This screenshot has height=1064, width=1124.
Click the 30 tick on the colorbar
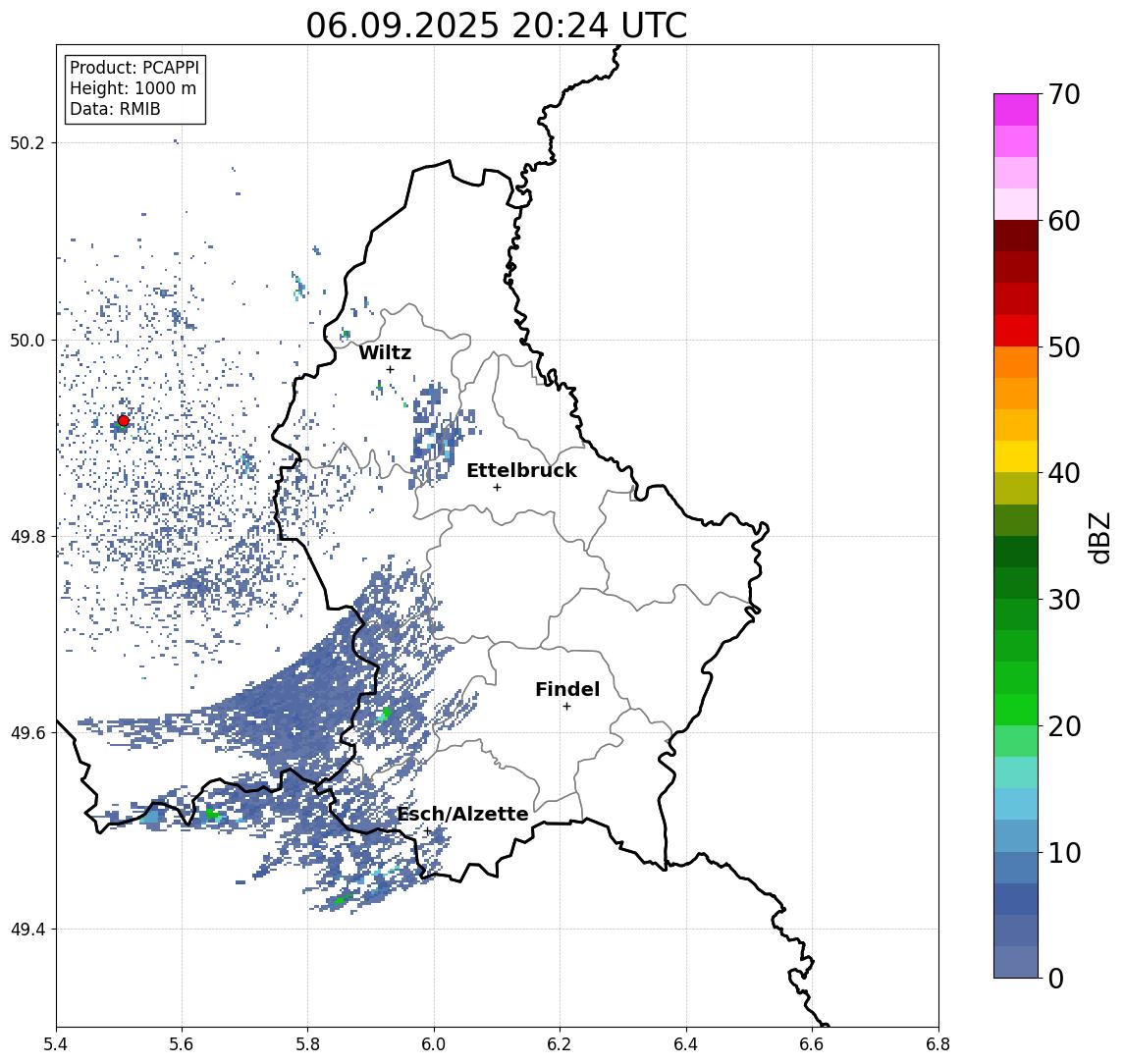click(1064, 600)
